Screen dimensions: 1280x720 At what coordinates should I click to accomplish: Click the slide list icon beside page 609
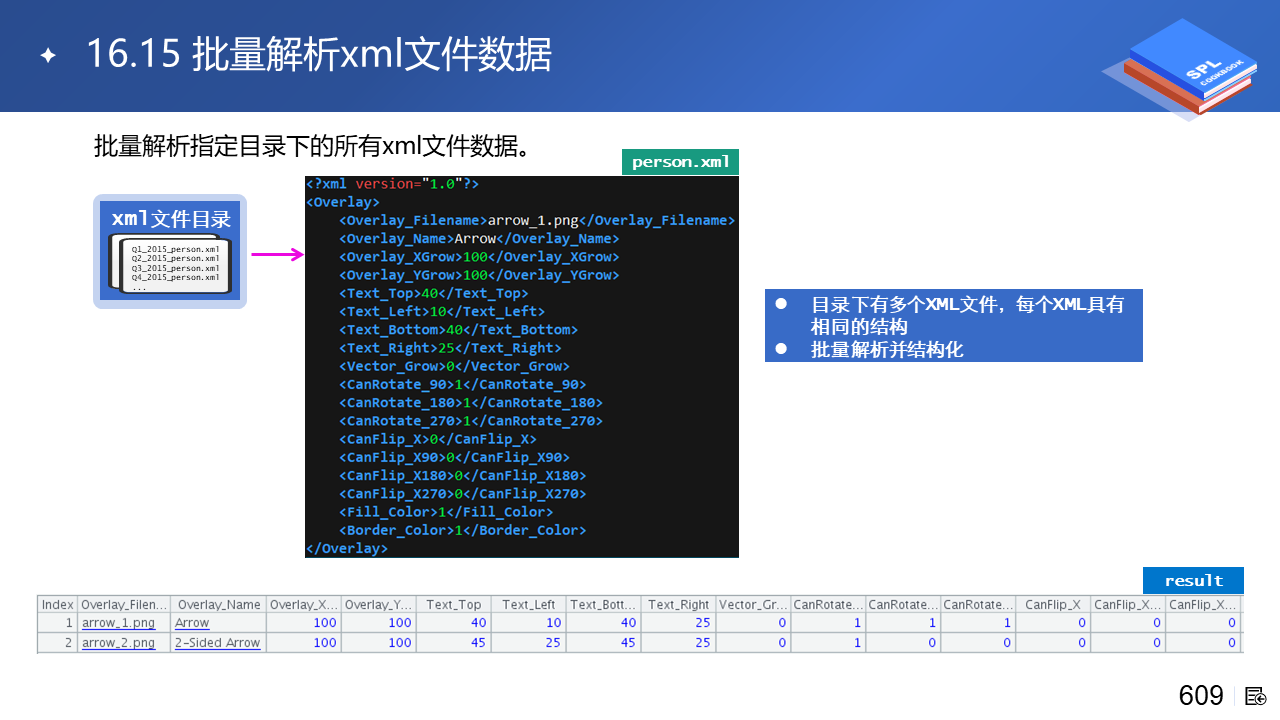(x=1256, y=696)
